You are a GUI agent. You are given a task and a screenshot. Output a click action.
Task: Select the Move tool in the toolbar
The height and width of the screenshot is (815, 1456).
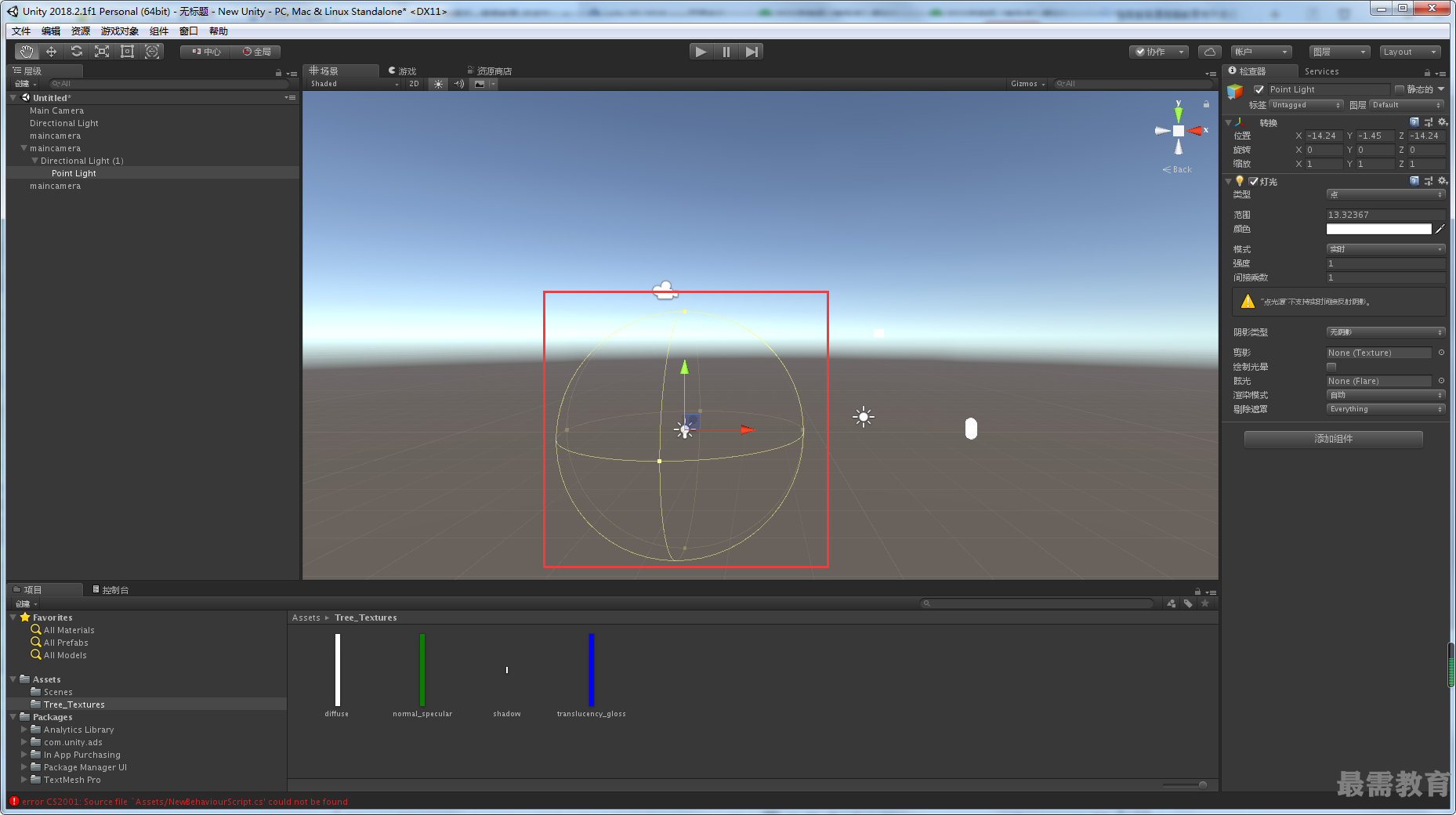point(52,52)
